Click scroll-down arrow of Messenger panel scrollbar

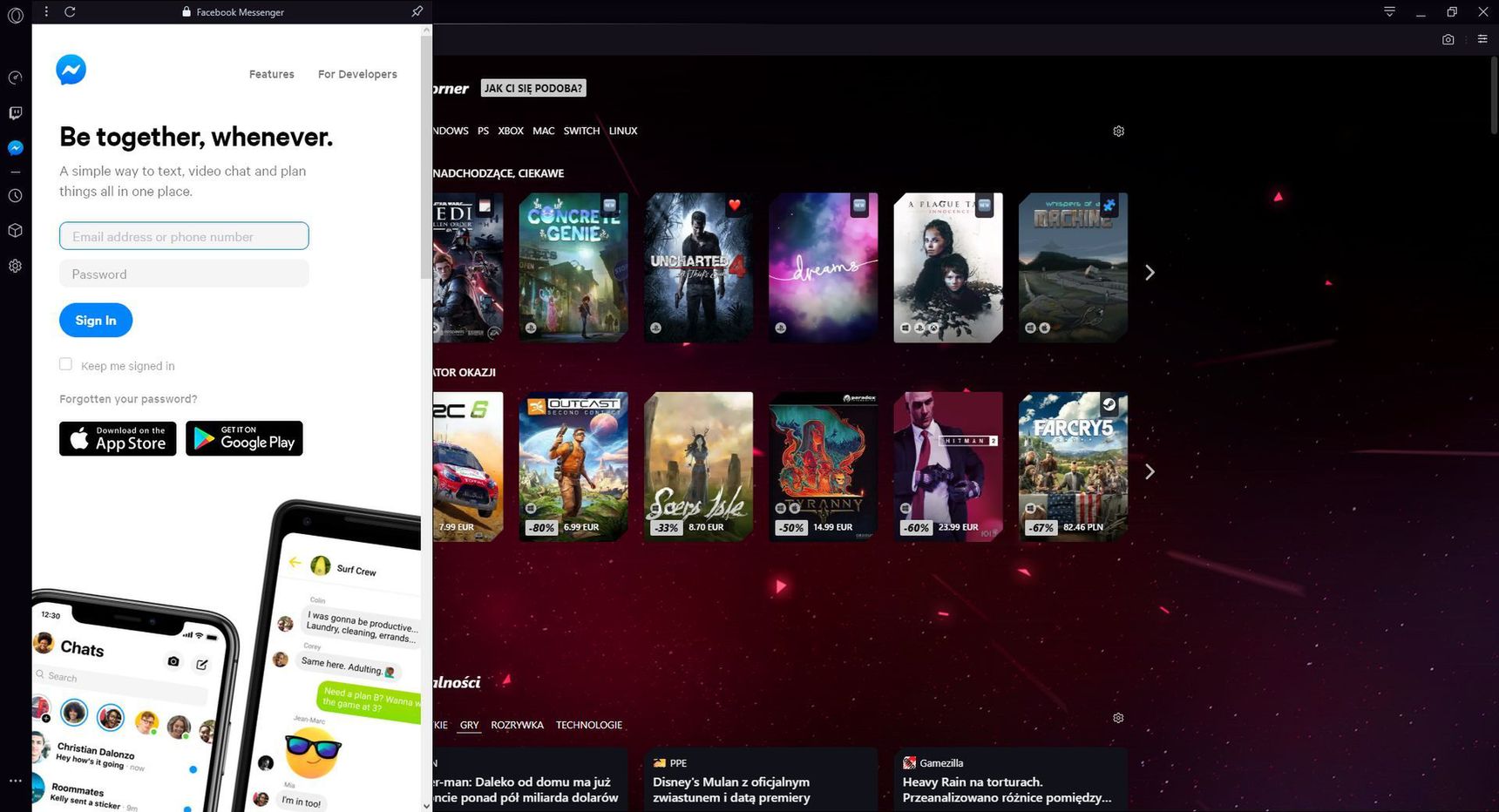tap(426, 806)
